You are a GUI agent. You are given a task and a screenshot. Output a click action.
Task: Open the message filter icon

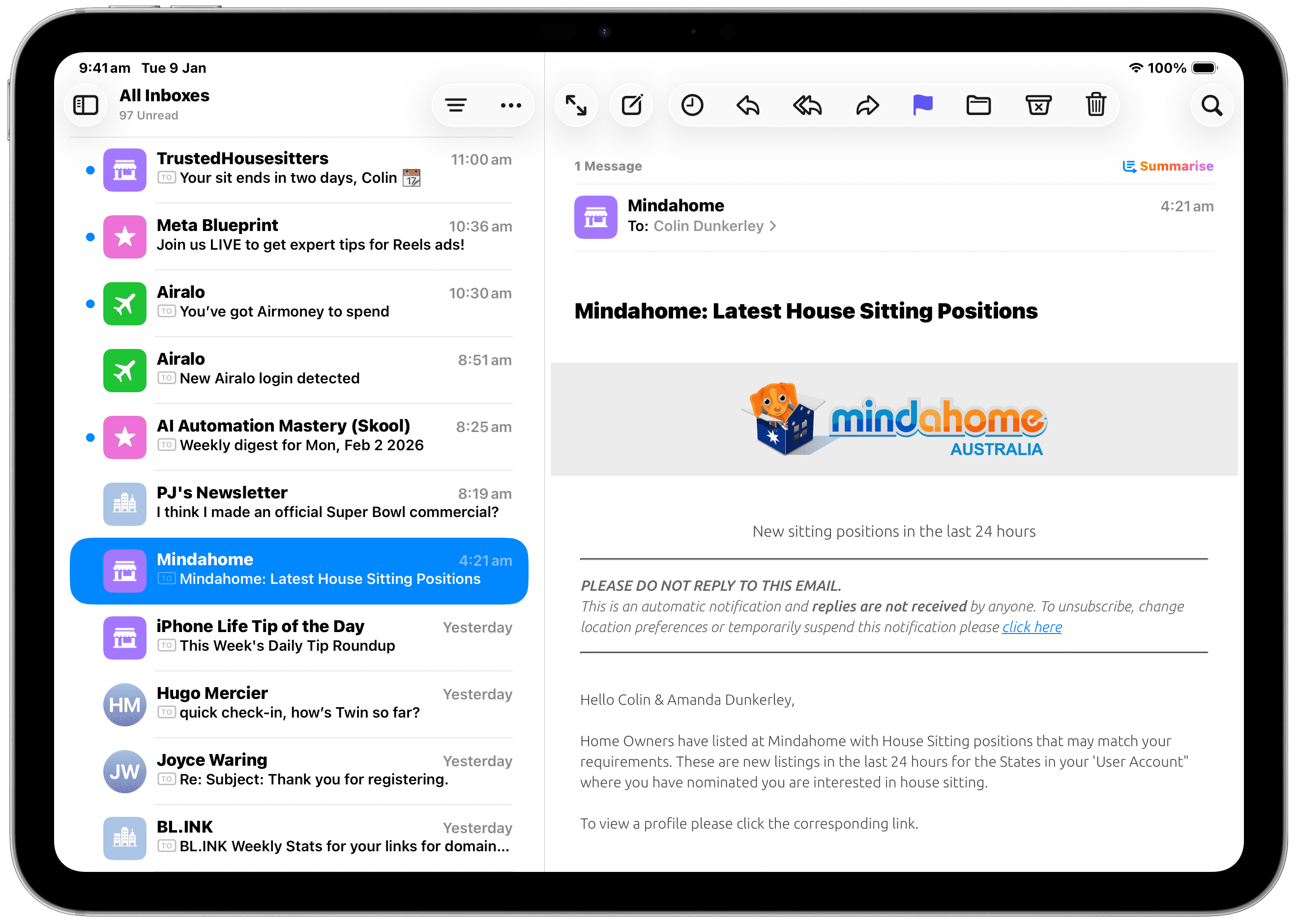pyautogui.click(x=455, y=105)
